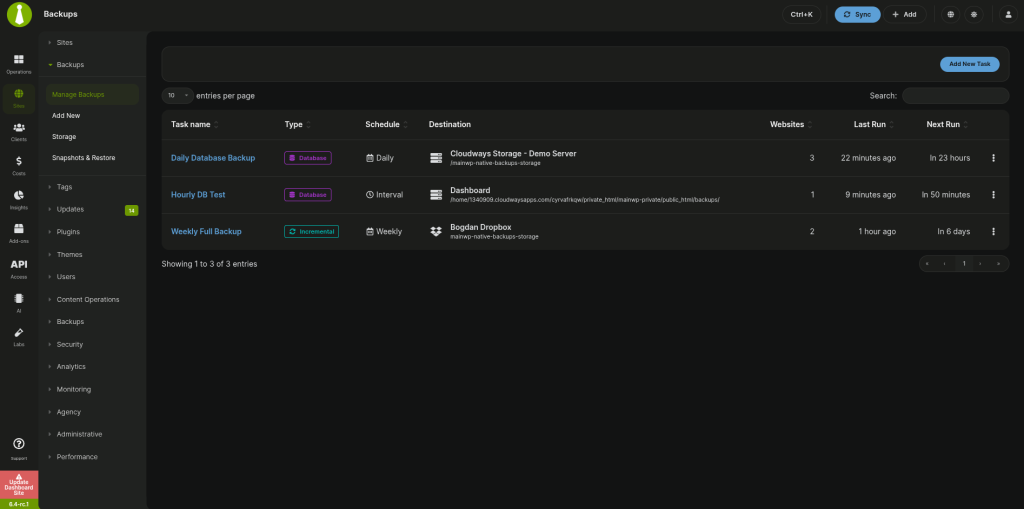Click the Add button in top bar
Screen dimensions: 1024x509
pos(905,14)
